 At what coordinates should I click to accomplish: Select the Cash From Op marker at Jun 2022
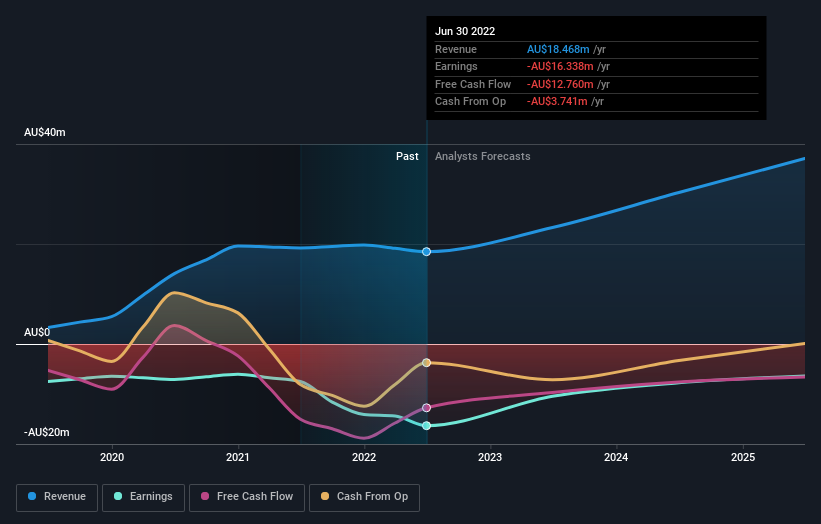[x=427, y=363]
